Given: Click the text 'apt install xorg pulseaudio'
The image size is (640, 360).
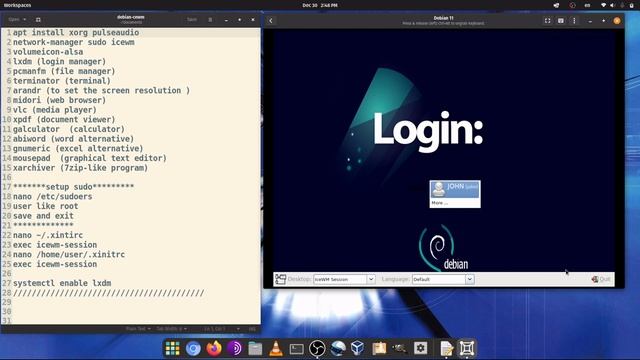Looking at the screenshot, I should [x=76, y=33].
